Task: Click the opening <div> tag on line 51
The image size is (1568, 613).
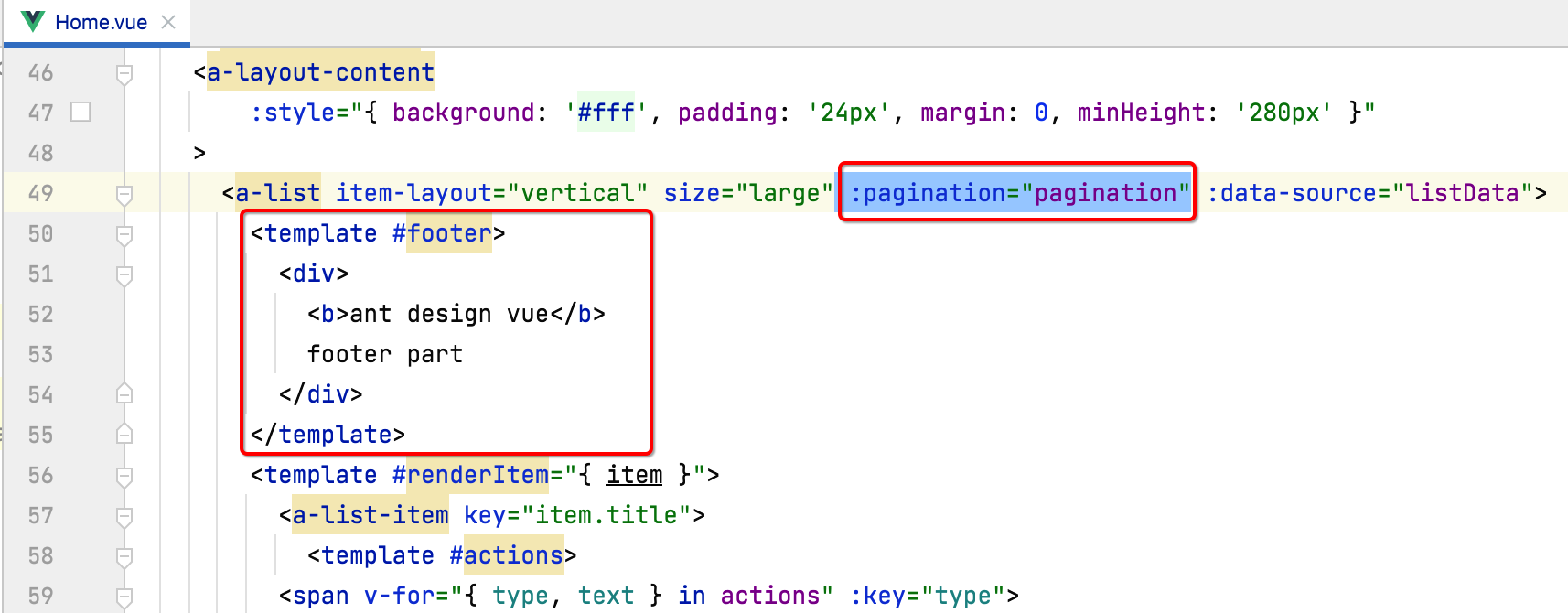Action: coord(314,274)
